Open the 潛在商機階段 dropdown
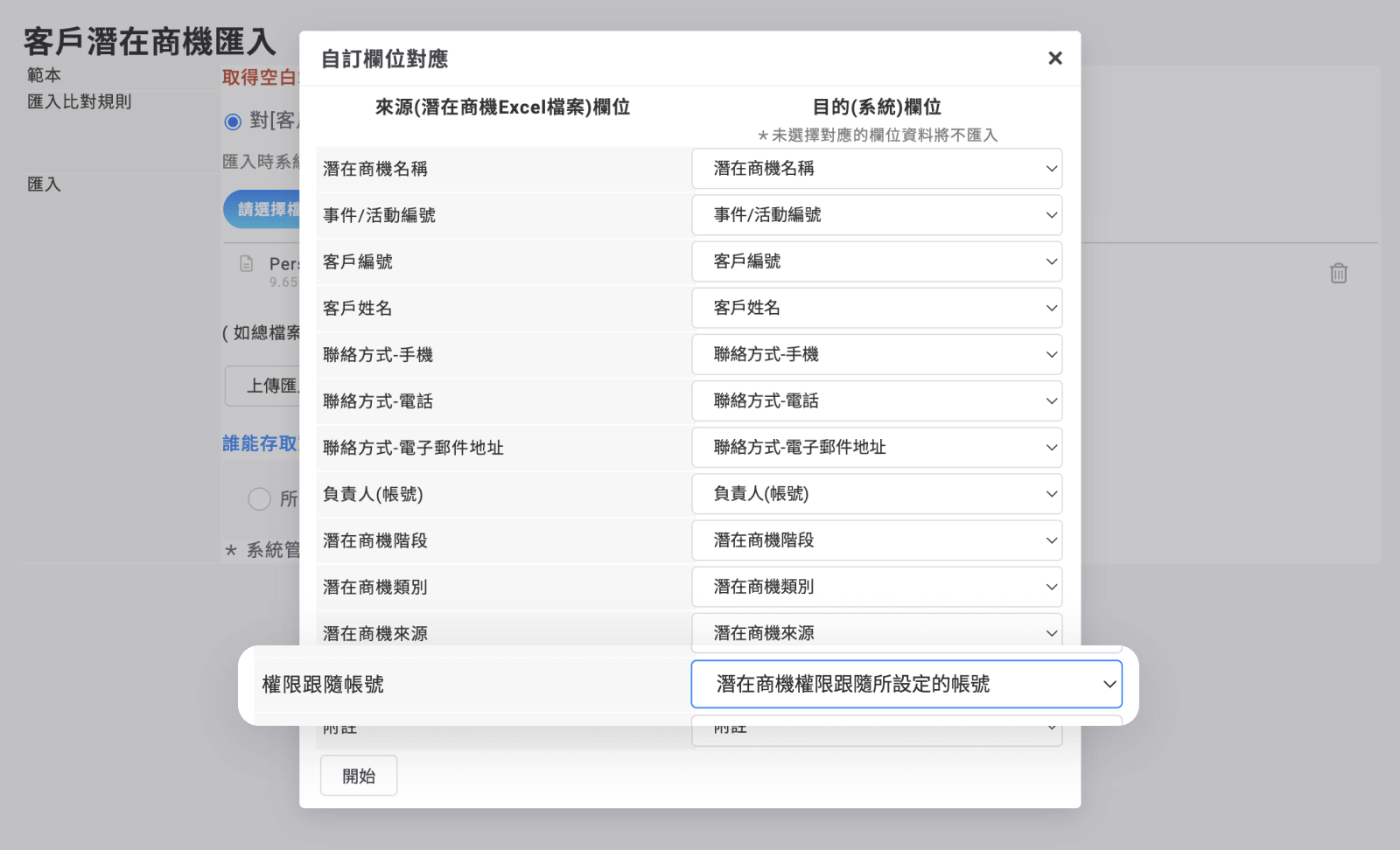Screen dimensions: 1400x850 [877, 540]
